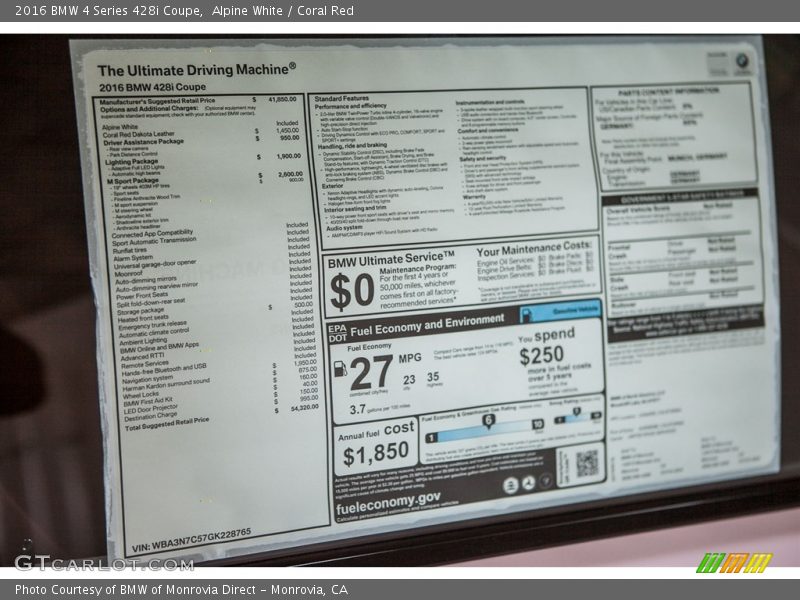Viewport: 800px width, 600px height.
Task: Click the '2016 BMW 428i Coupe' model line
Action: pos(152,87)
